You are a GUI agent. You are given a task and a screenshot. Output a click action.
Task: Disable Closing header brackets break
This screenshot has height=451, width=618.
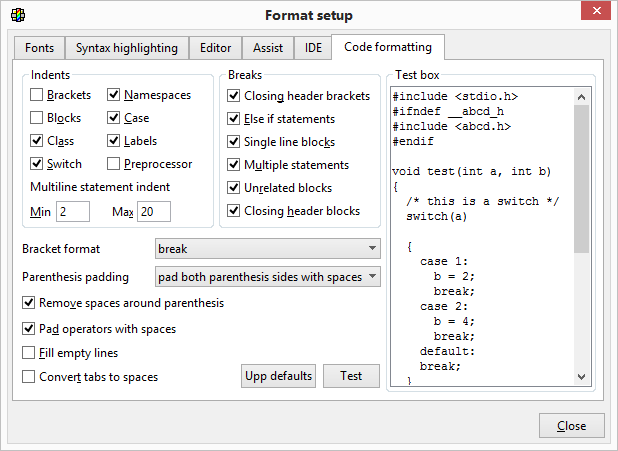pyautogui.click(x=234, y=96)
